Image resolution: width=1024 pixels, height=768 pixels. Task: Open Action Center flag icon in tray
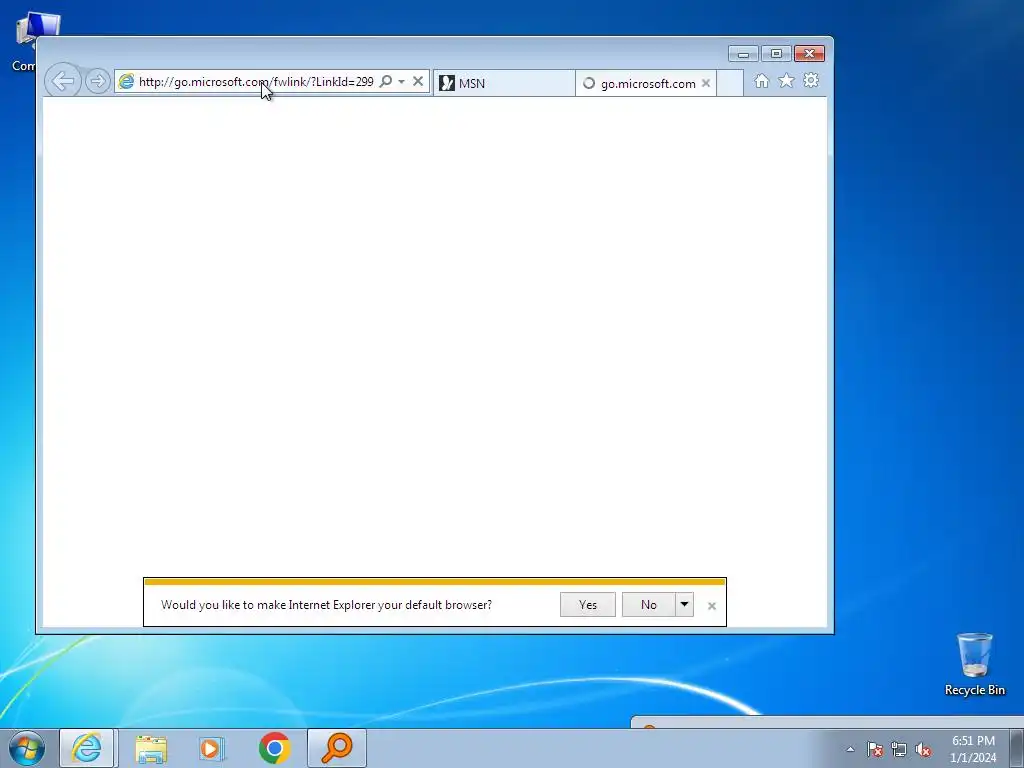tap(875, 750)
